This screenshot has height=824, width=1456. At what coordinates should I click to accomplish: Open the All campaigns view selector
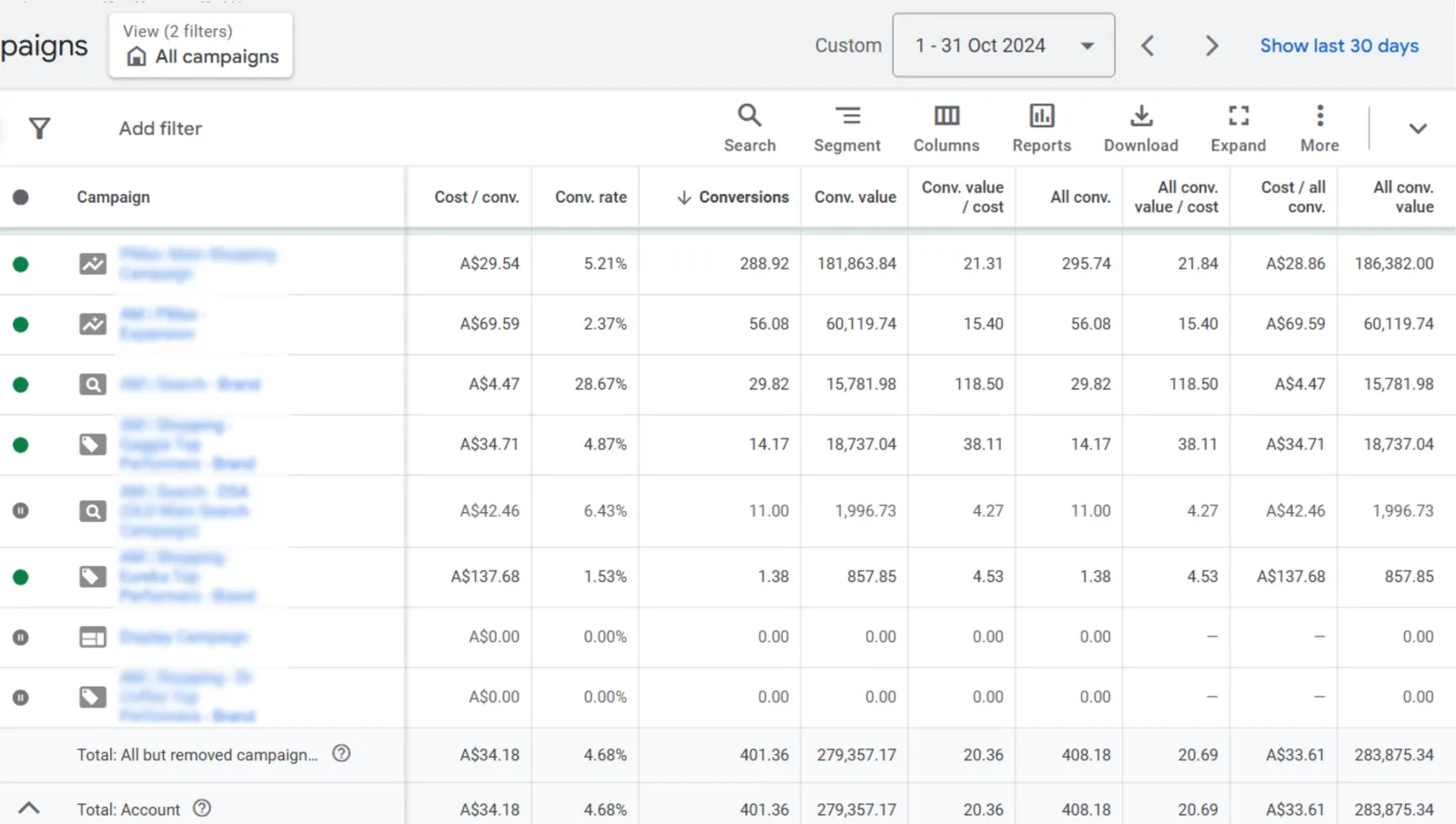click(x=201, y=45)
